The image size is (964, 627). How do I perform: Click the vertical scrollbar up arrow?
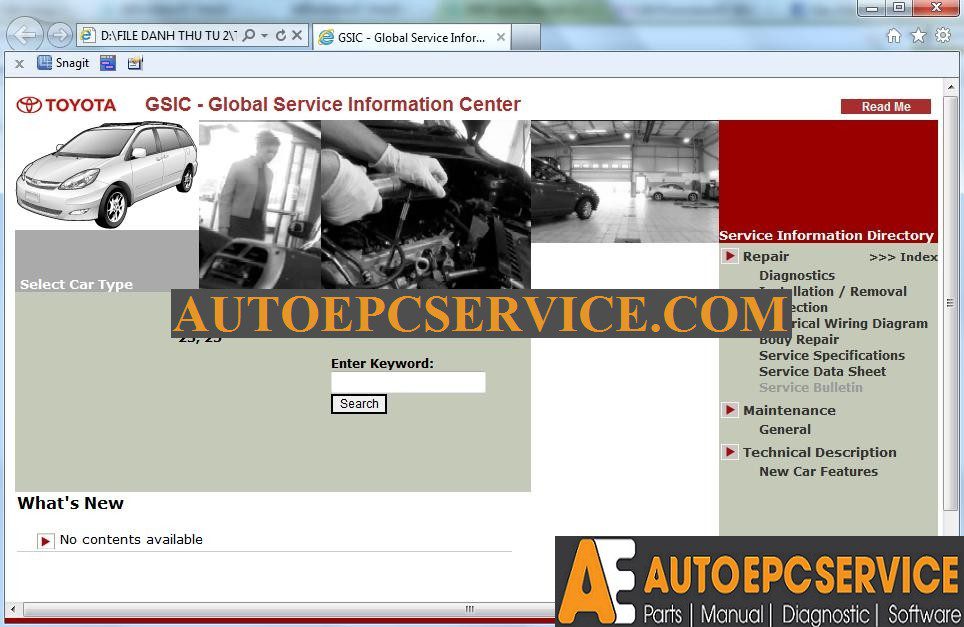coord(950,87)
